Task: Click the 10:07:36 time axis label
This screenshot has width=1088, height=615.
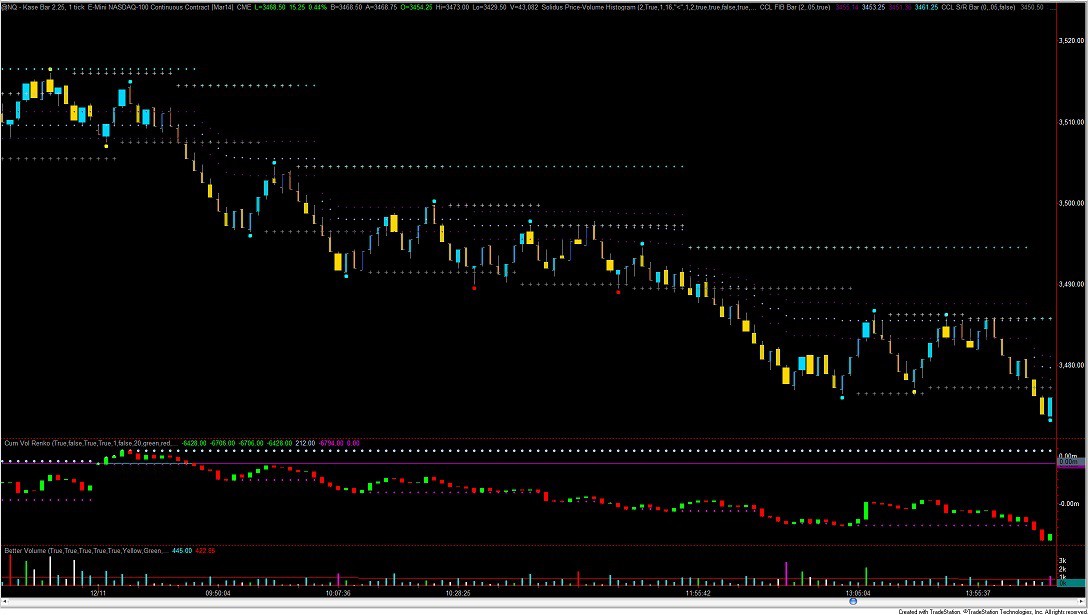Action: click(x=337, y=593)
